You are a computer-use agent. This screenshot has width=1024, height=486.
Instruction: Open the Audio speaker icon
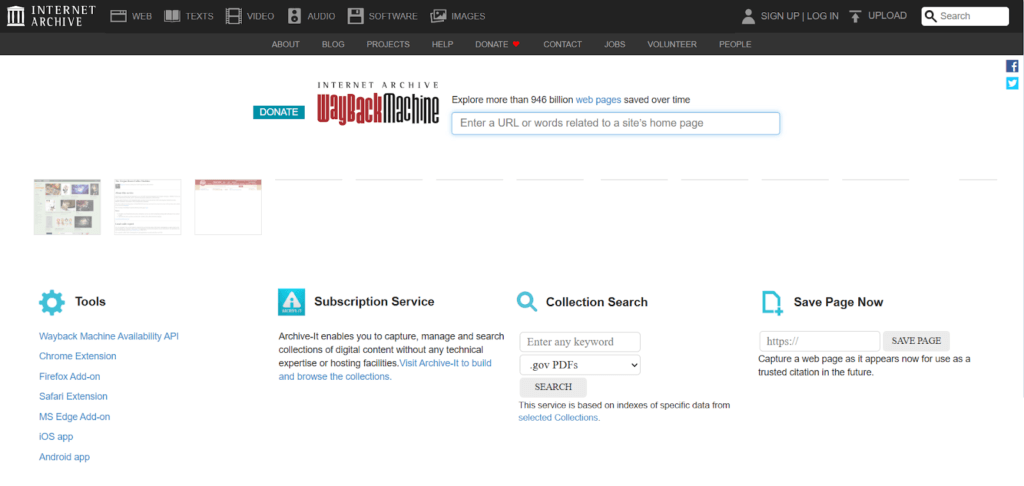tap(294, 16)
